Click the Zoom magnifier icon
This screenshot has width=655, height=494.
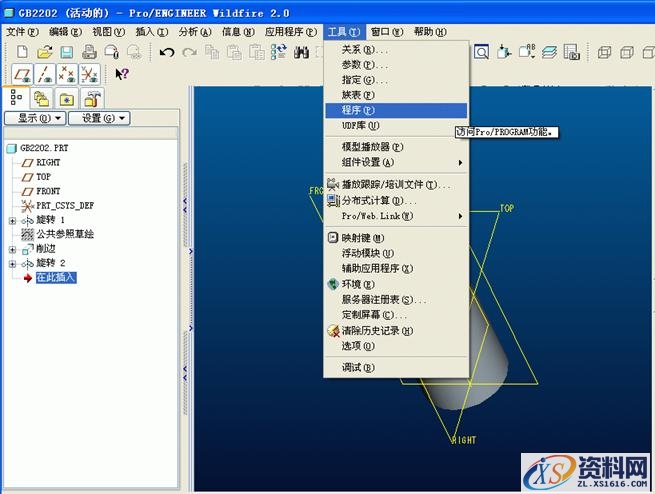tap(481, 52)
